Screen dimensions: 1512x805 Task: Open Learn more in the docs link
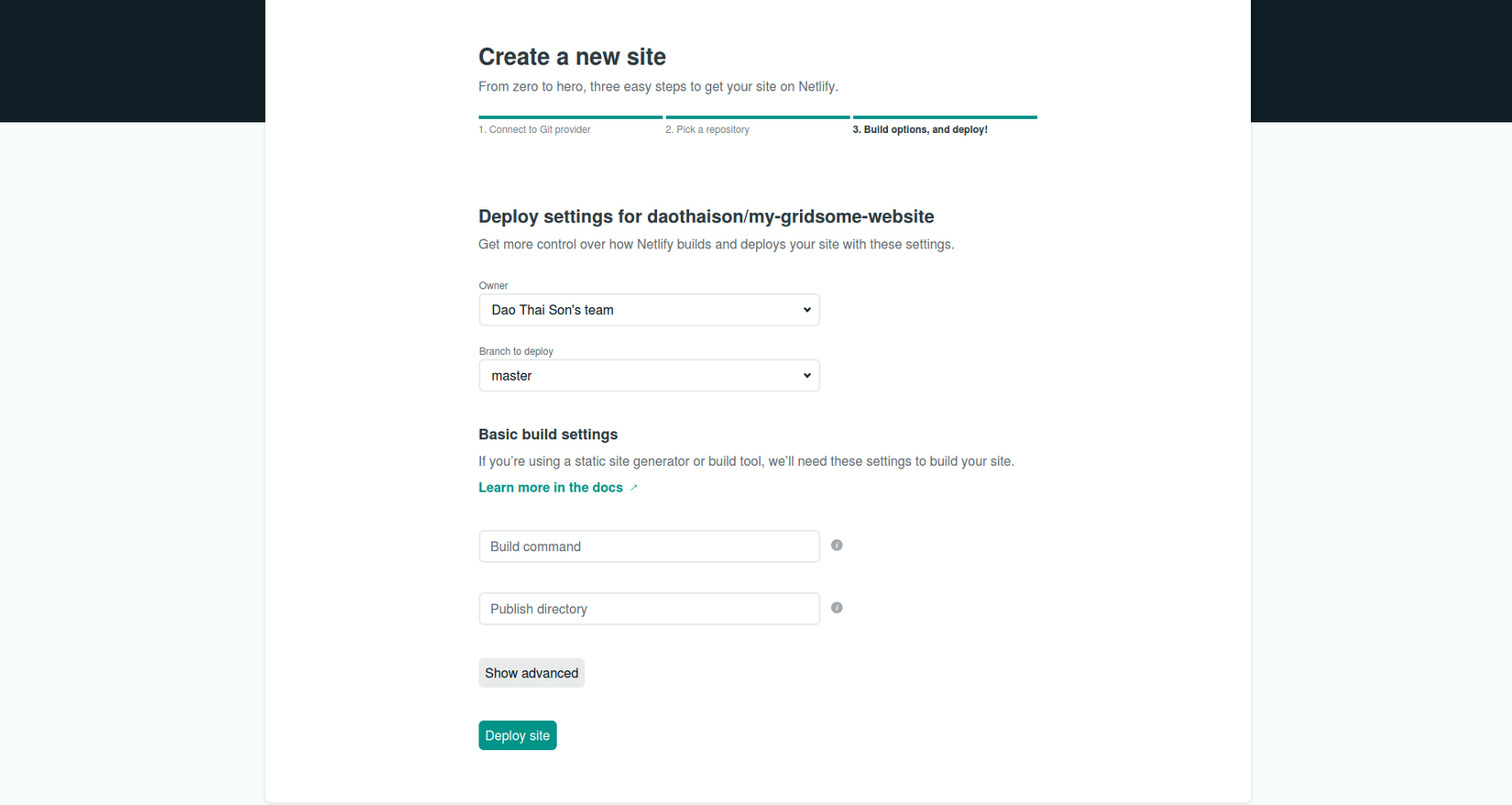pos(551,488)
